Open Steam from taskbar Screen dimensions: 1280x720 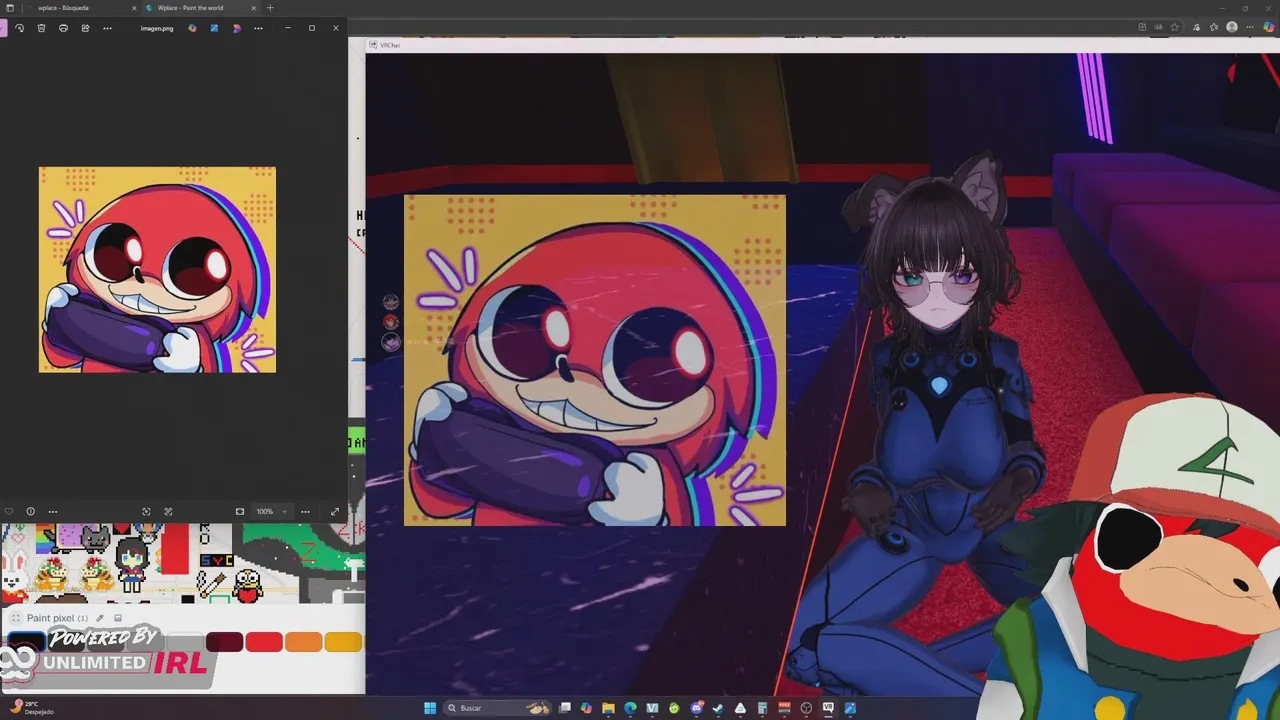(x=718, y=708)
